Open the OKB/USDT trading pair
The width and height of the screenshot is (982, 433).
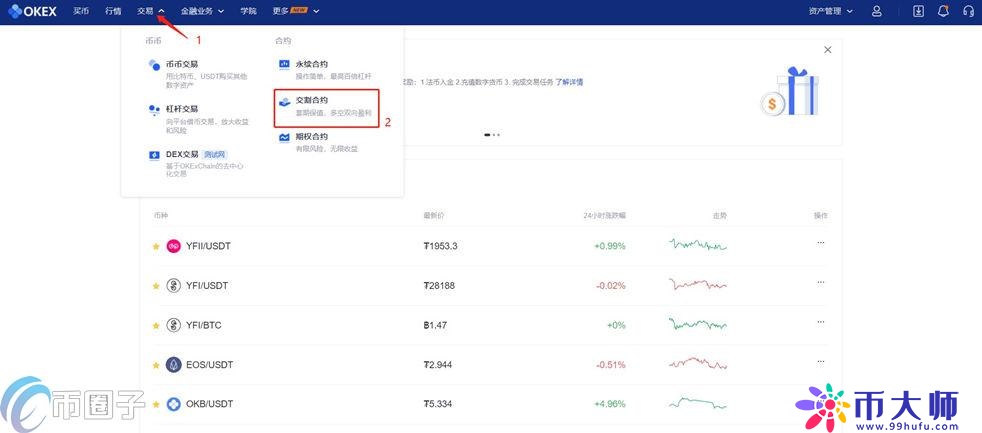pyautogui.click(x=209, y=404)
